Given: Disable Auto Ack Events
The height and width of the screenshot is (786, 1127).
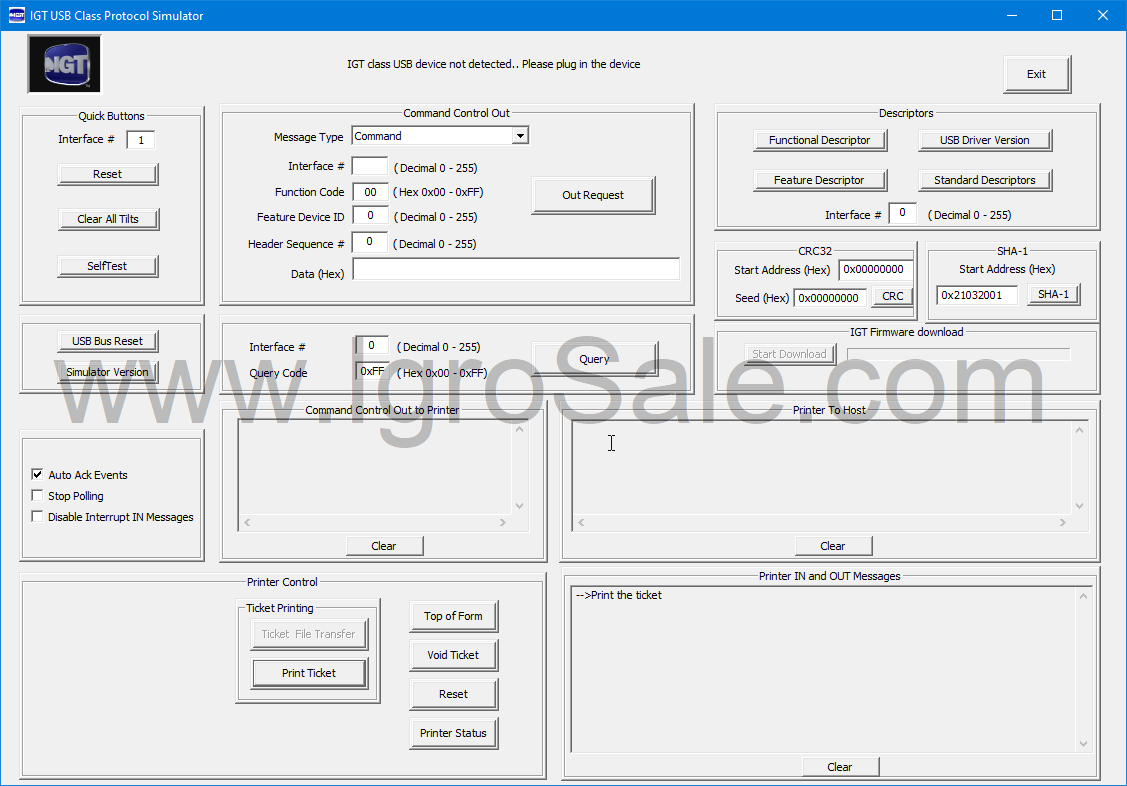Looking at the screenshot, I should pyautogui.click(x=37, y=474).
